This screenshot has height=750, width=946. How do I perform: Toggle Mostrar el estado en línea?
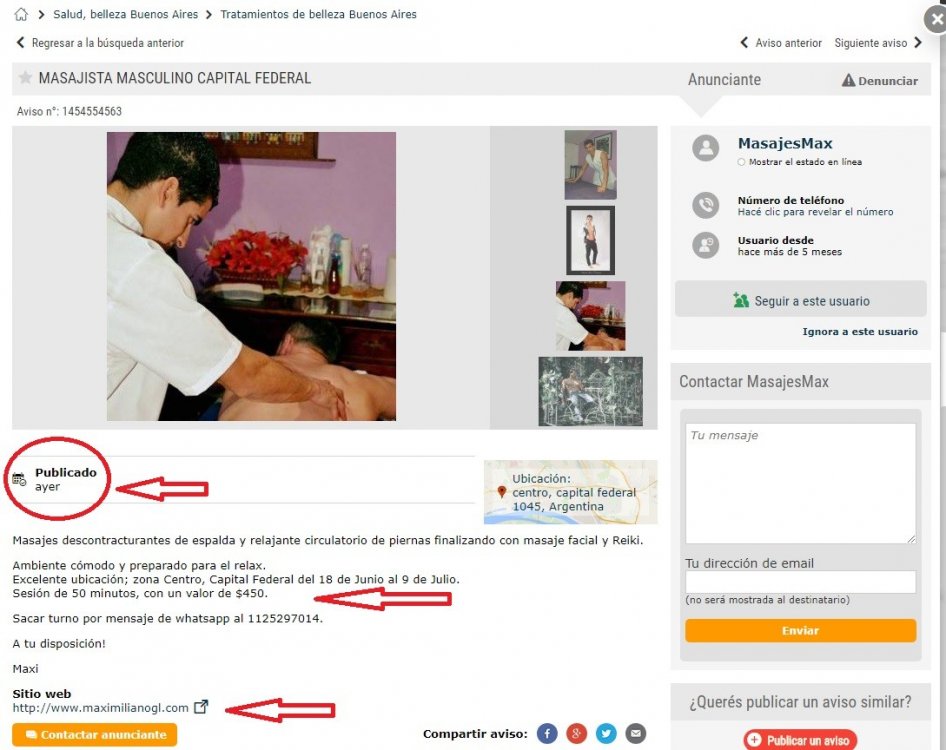741,162
